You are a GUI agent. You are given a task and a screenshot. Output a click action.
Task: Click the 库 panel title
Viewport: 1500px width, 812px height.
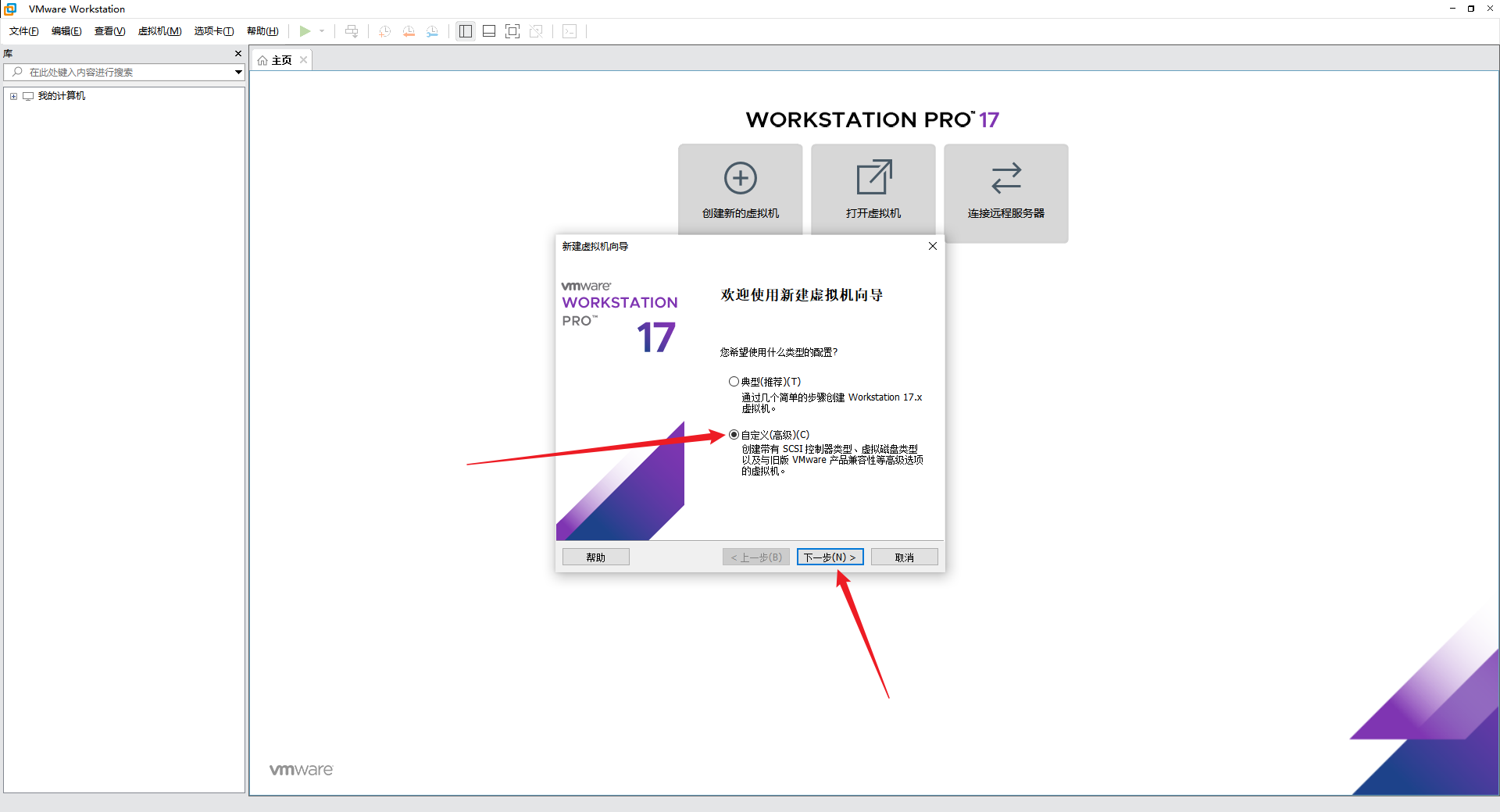pos(8,54)
